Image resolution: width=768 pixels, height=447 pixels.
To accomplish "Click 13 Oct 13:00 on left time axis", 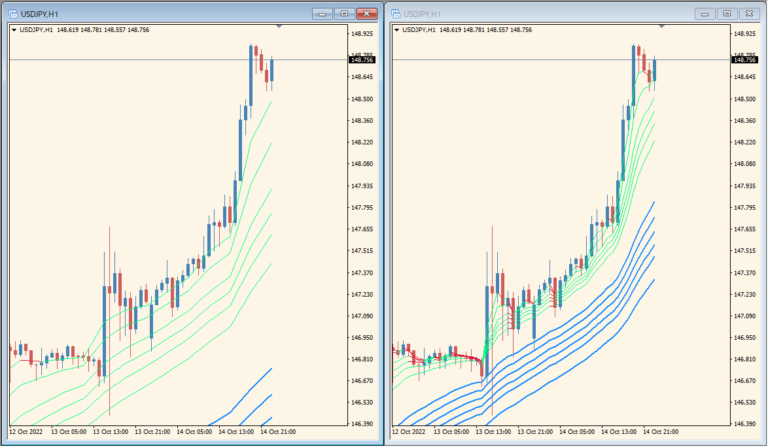I will (113, 432).
